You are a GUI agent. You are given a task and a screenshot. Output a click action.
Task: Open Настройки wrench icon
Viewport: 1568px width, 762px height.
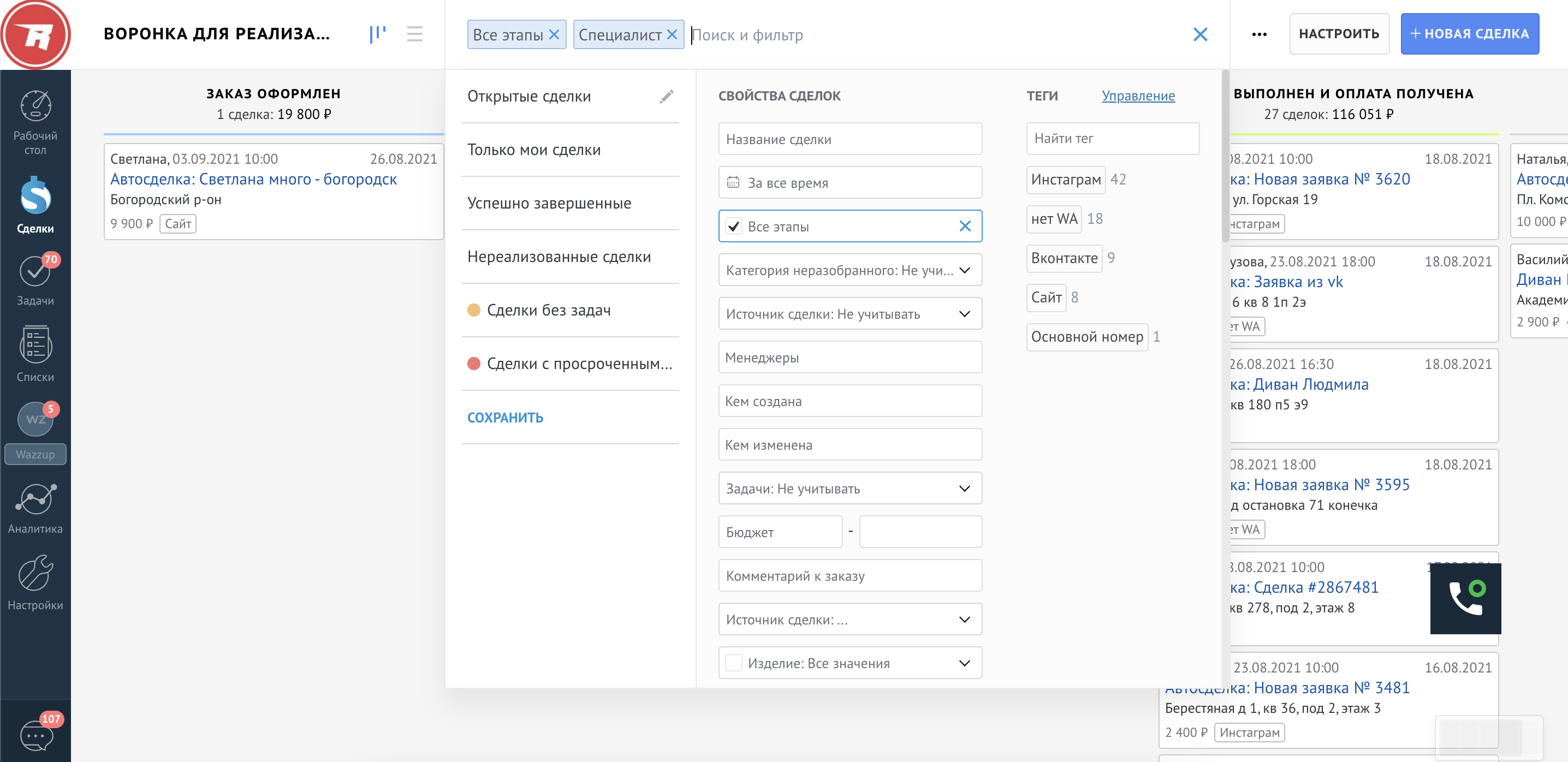[35, 574]
